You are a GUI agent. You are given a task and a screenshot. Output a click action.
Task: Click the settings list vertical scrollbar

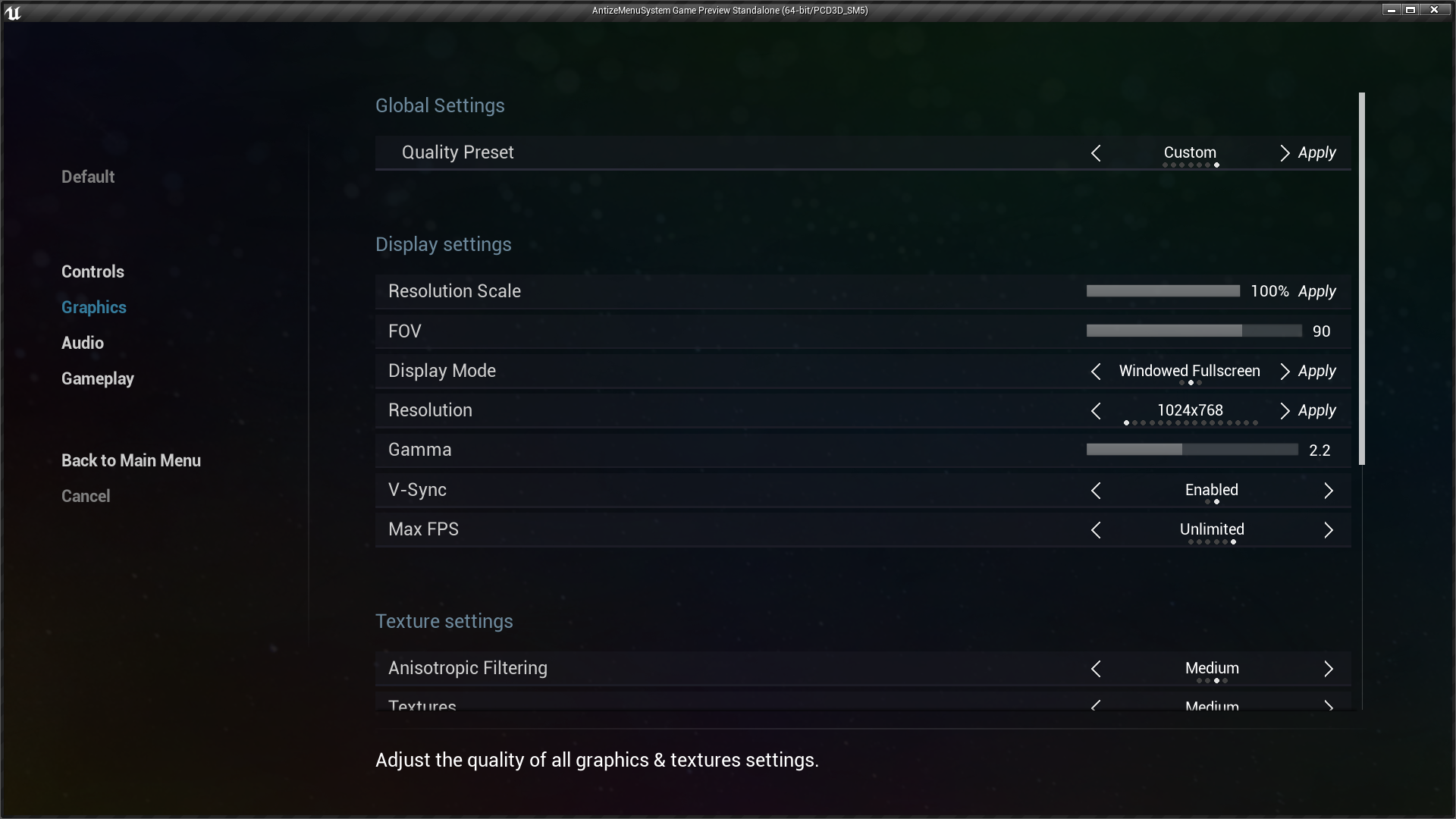[1362, 278]
